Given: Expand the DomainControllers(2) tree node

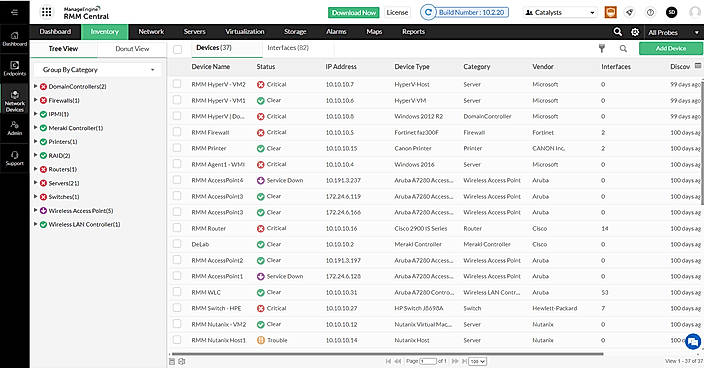Looking at the screenshot, I should pos(35,86).
